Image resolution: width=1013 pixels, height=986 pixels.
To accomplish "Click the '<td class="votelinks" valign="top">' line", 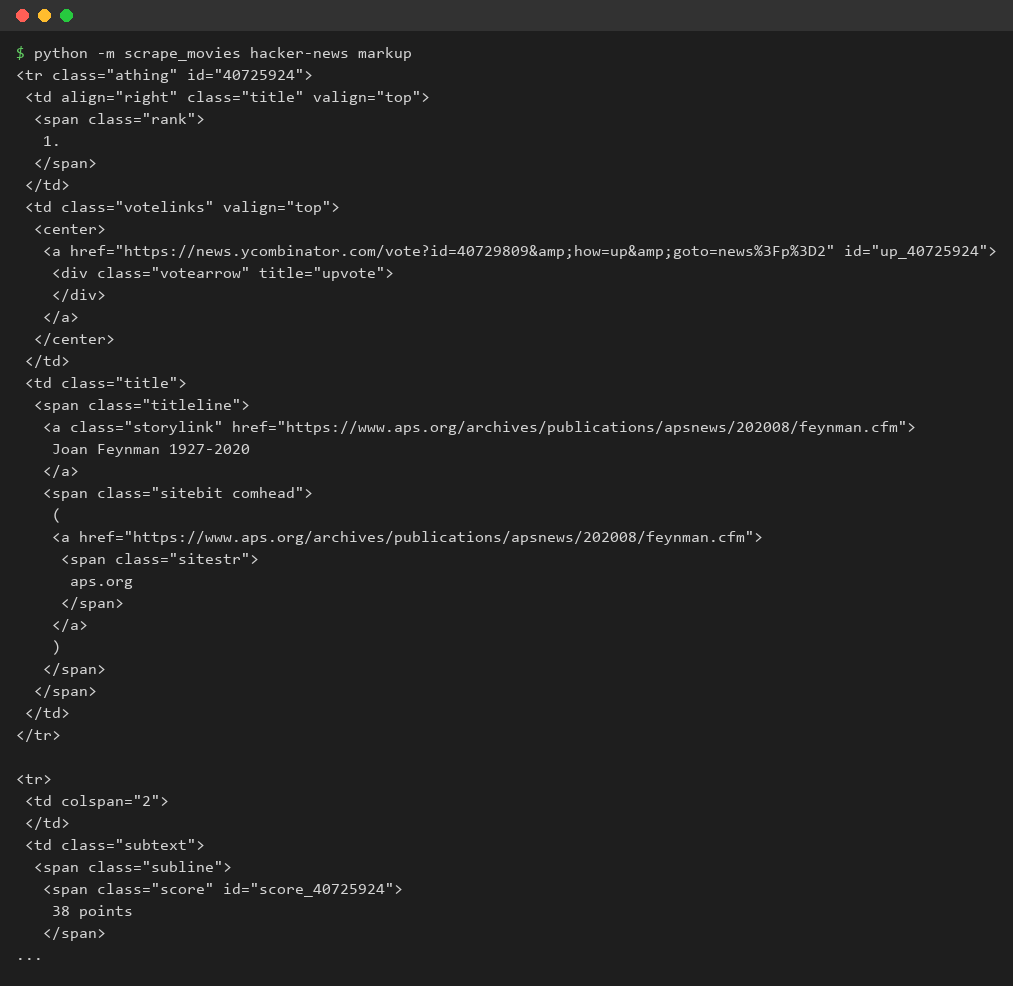I will [x=182, y=207].
